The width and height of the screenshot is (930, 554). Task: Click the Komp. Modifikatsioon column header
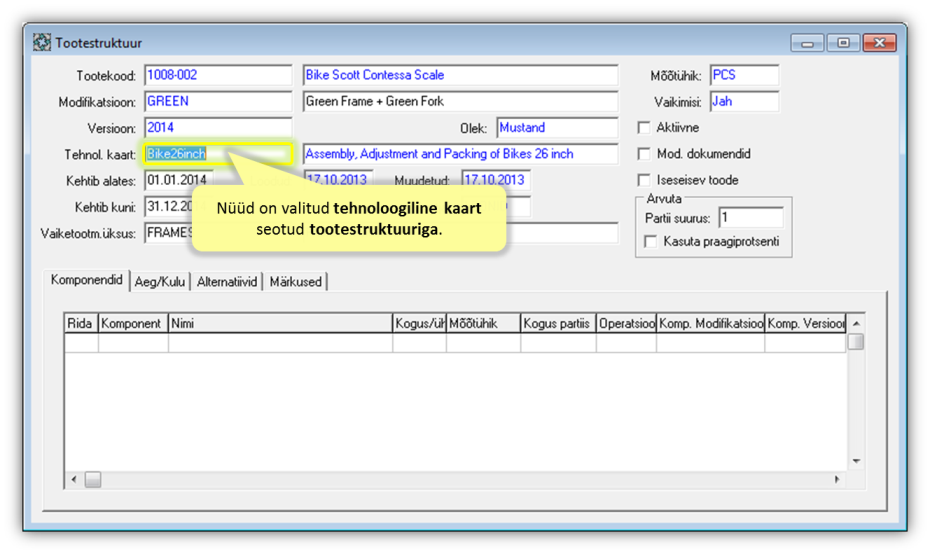(710, 323)
